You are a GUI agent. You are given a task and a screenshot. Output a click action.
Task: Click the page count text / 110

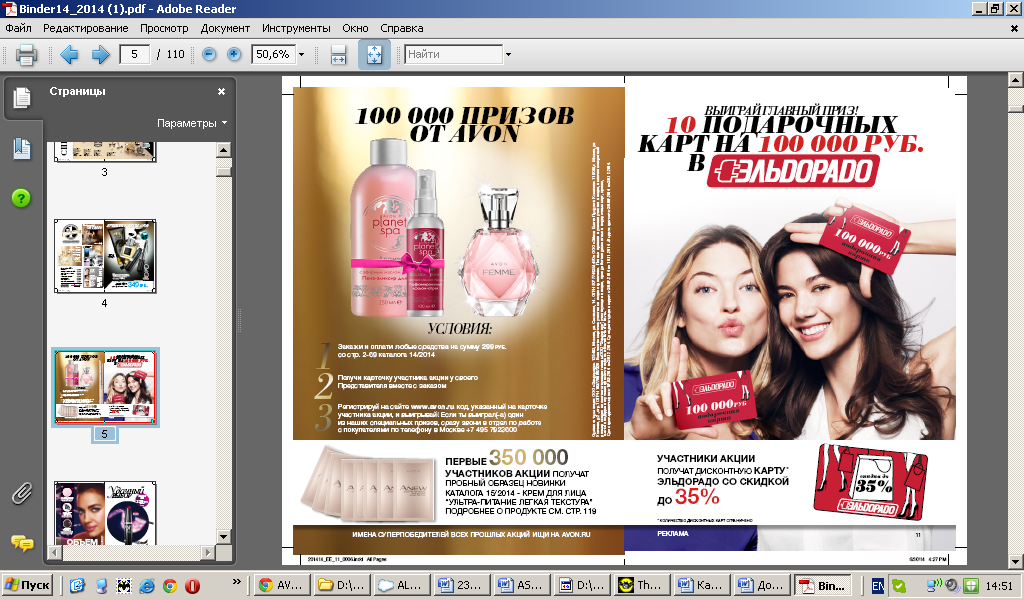170,54
